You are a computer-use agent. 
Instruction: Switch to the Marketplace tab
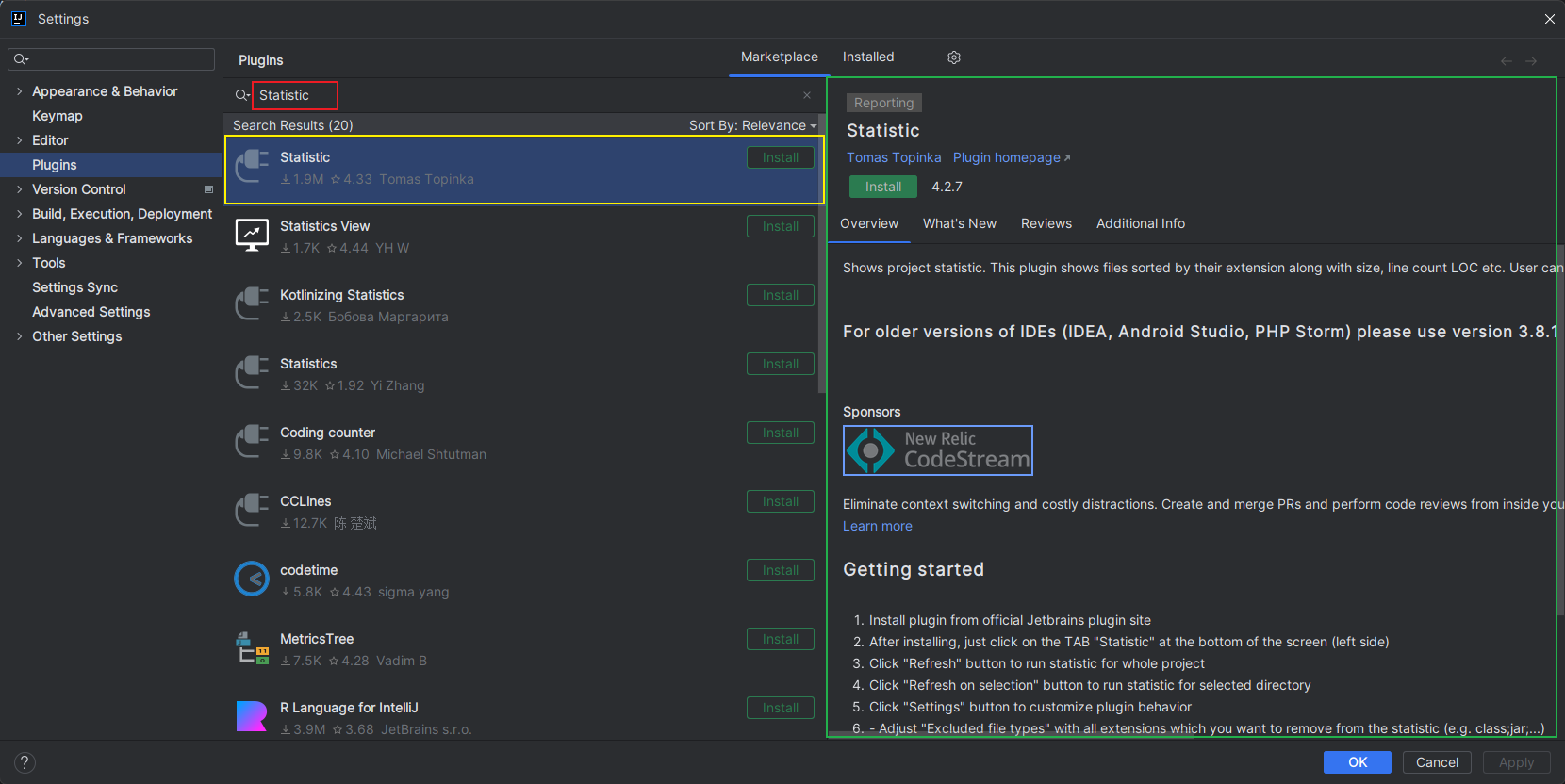(780, 57)
